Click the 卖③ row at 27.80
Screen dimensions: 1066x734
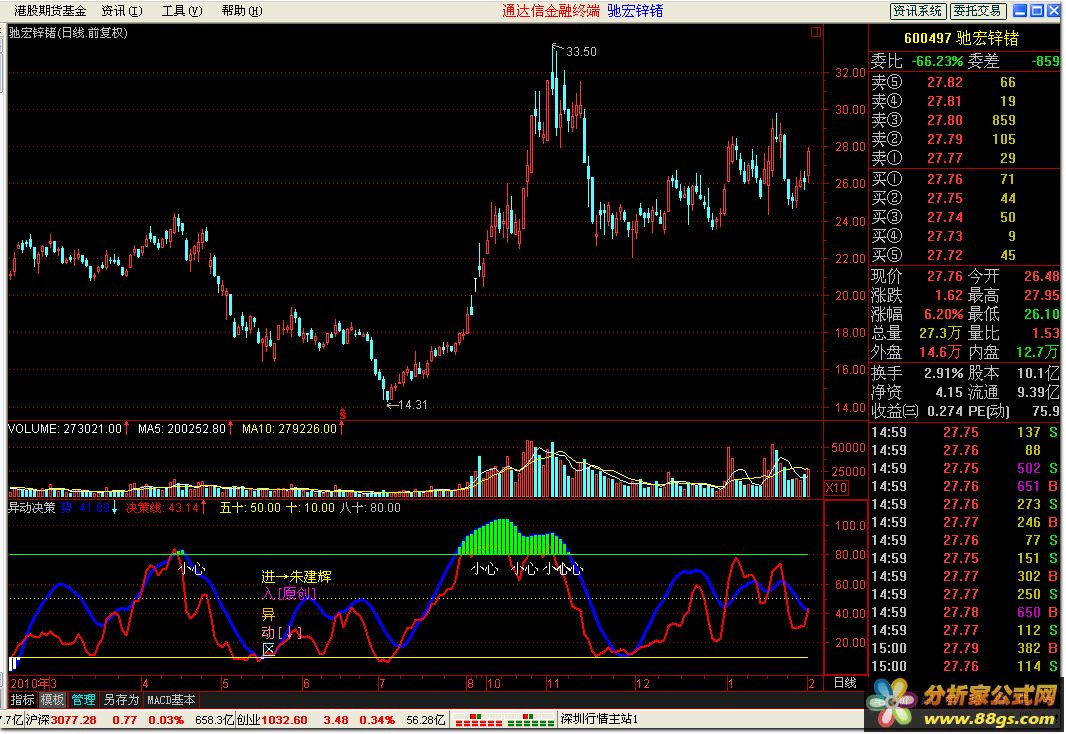964,120
